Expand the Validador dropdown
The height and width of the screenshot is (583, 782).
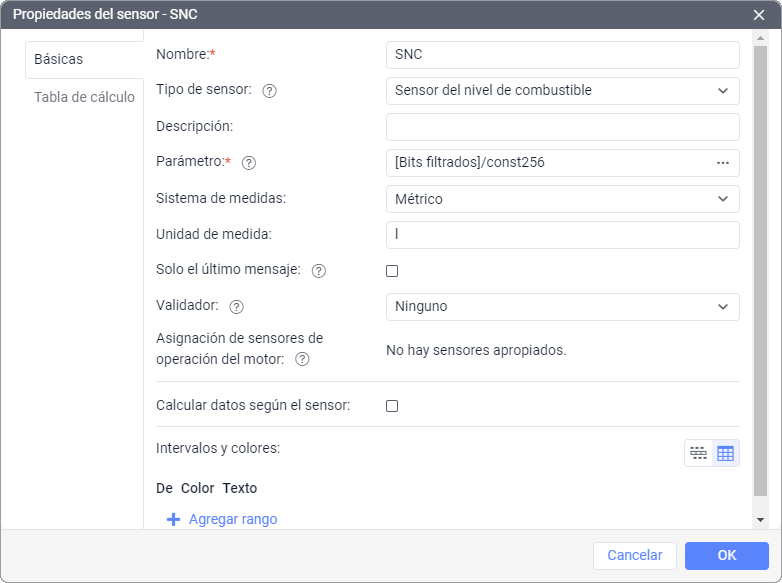click(x=562, y=307)
